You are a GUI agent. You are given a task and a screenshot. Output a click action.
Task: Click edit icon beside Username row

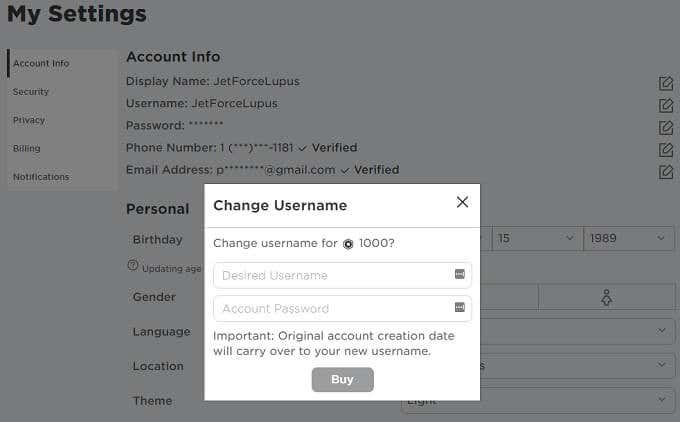665,104
